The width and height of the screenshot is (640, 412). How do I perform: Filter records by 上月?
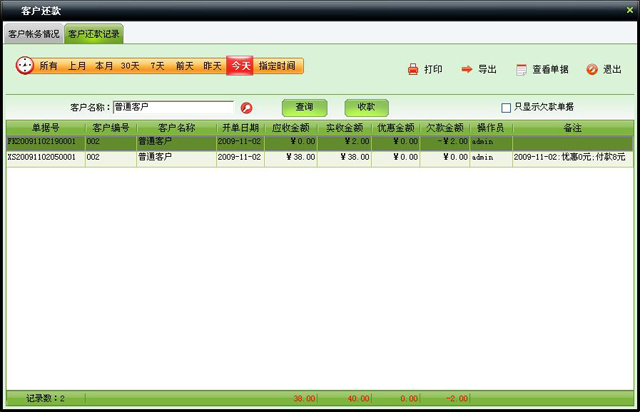tap(77, 66)
